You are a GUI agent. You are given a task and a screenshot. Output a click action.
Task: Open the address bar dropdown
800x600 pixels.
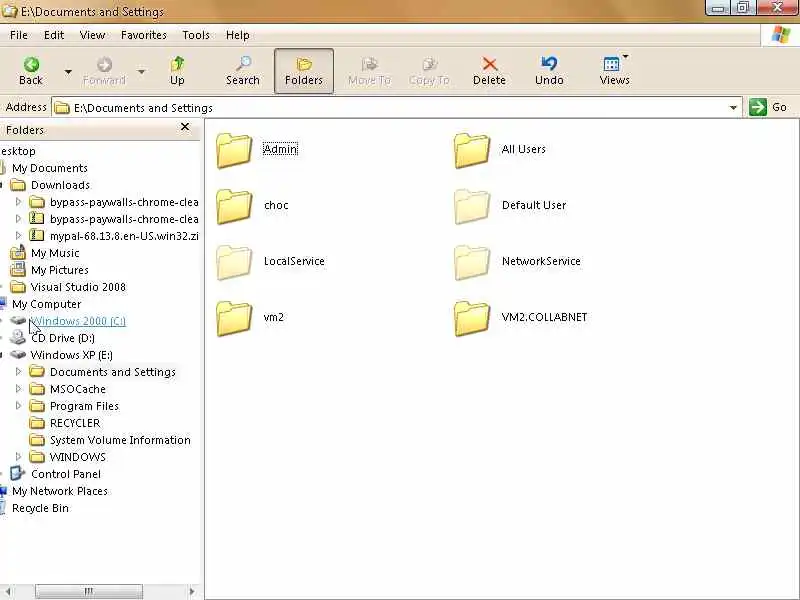[733, 108]
